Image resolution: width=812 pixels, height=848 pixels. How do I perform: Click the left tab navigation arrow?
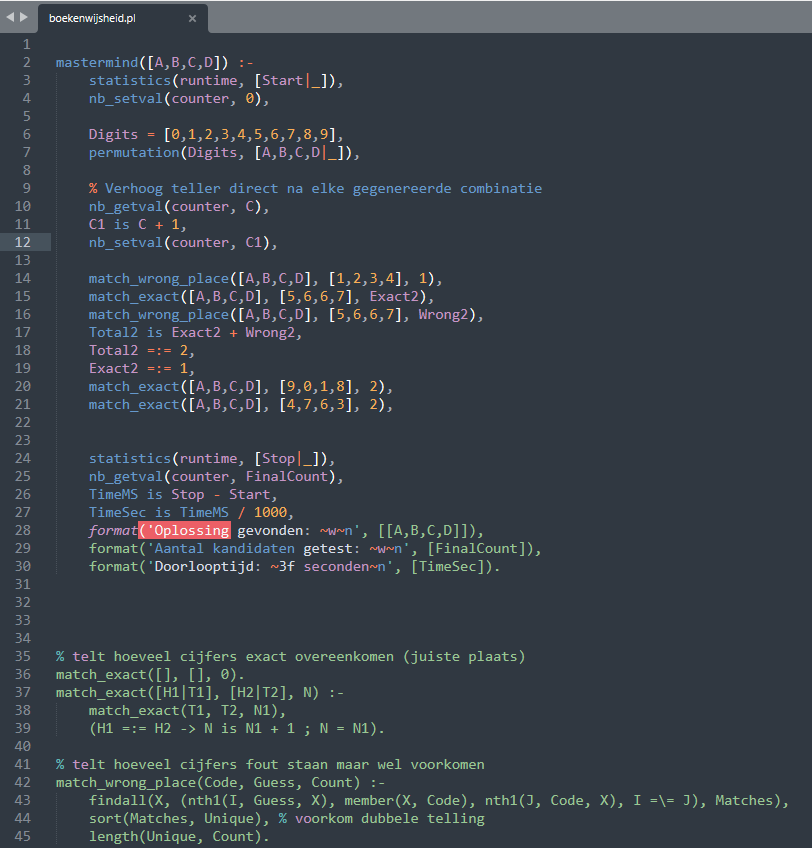10,17
